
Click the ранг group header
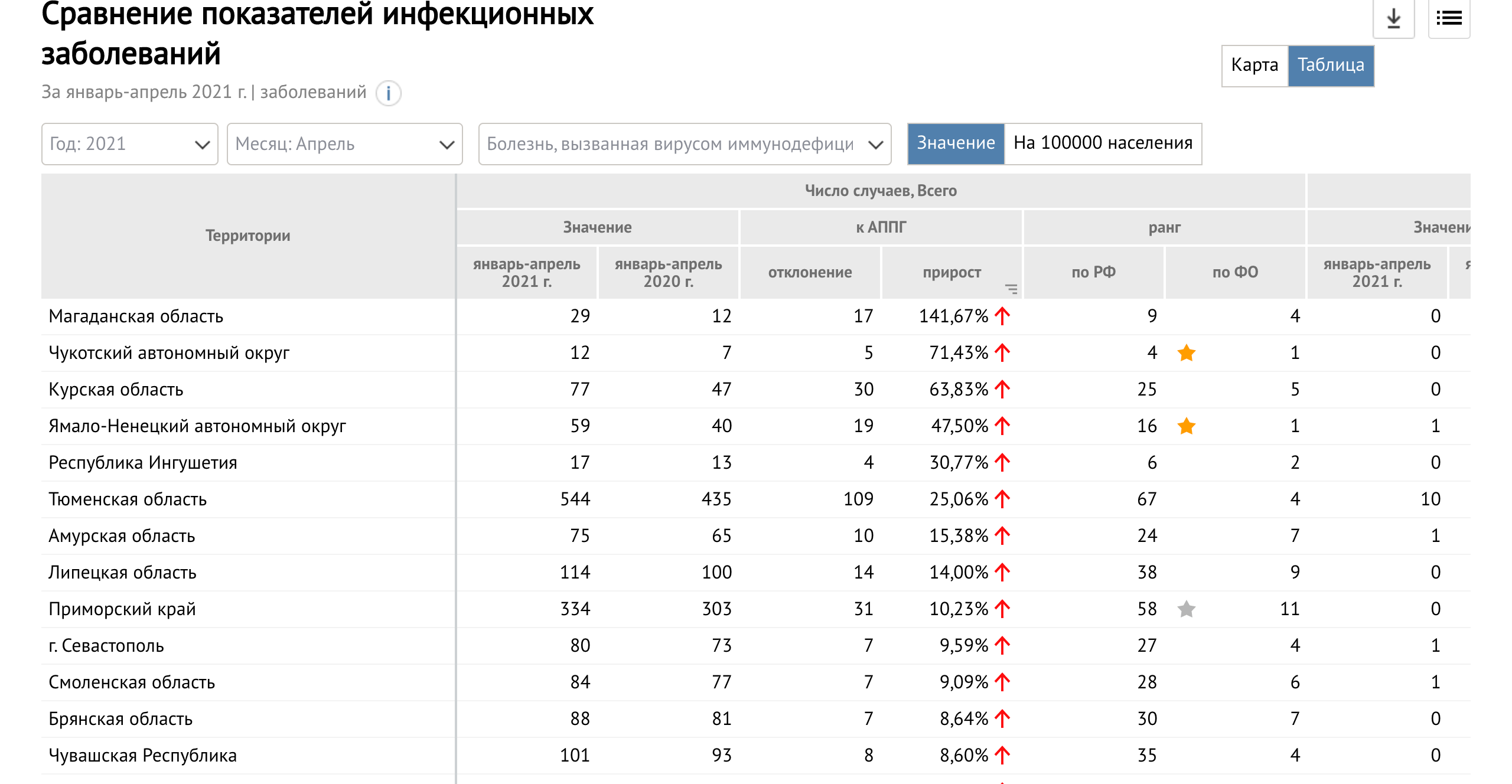[x=1165, y=227]
